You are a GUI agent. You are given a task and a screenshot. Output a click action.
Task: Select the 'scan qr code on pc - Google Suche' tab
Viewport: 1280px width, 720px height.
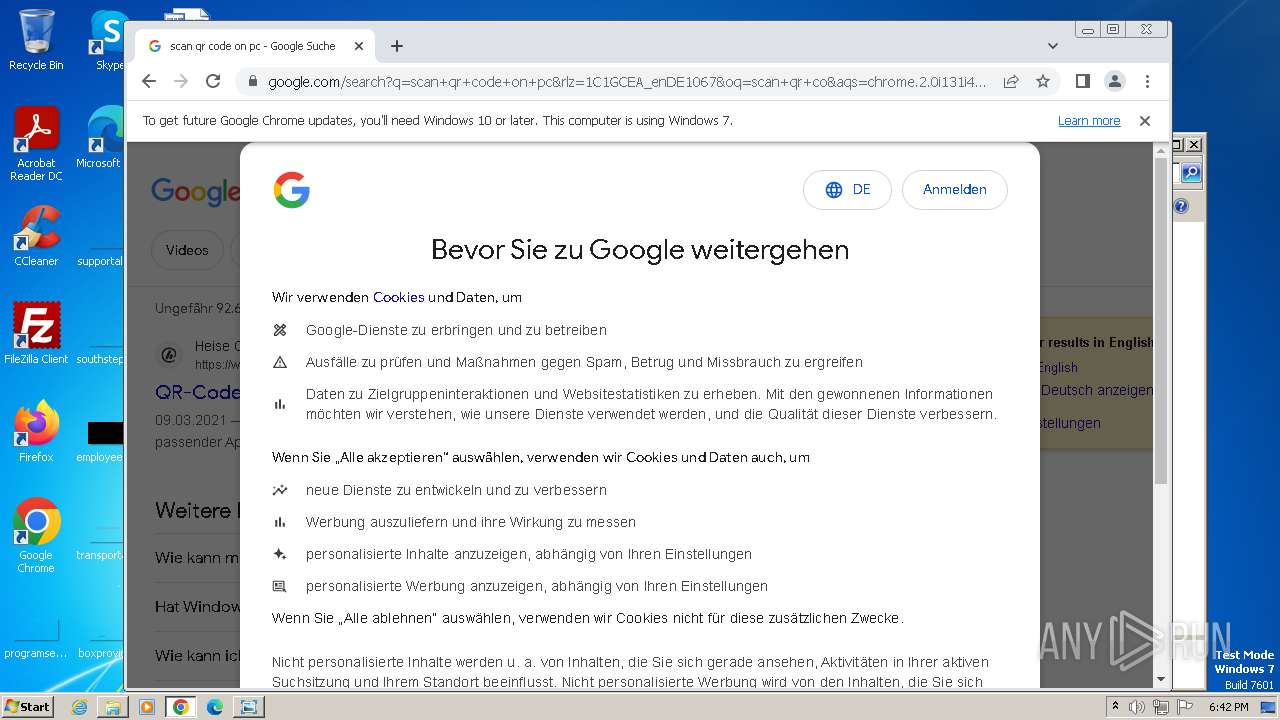(256, 46)
